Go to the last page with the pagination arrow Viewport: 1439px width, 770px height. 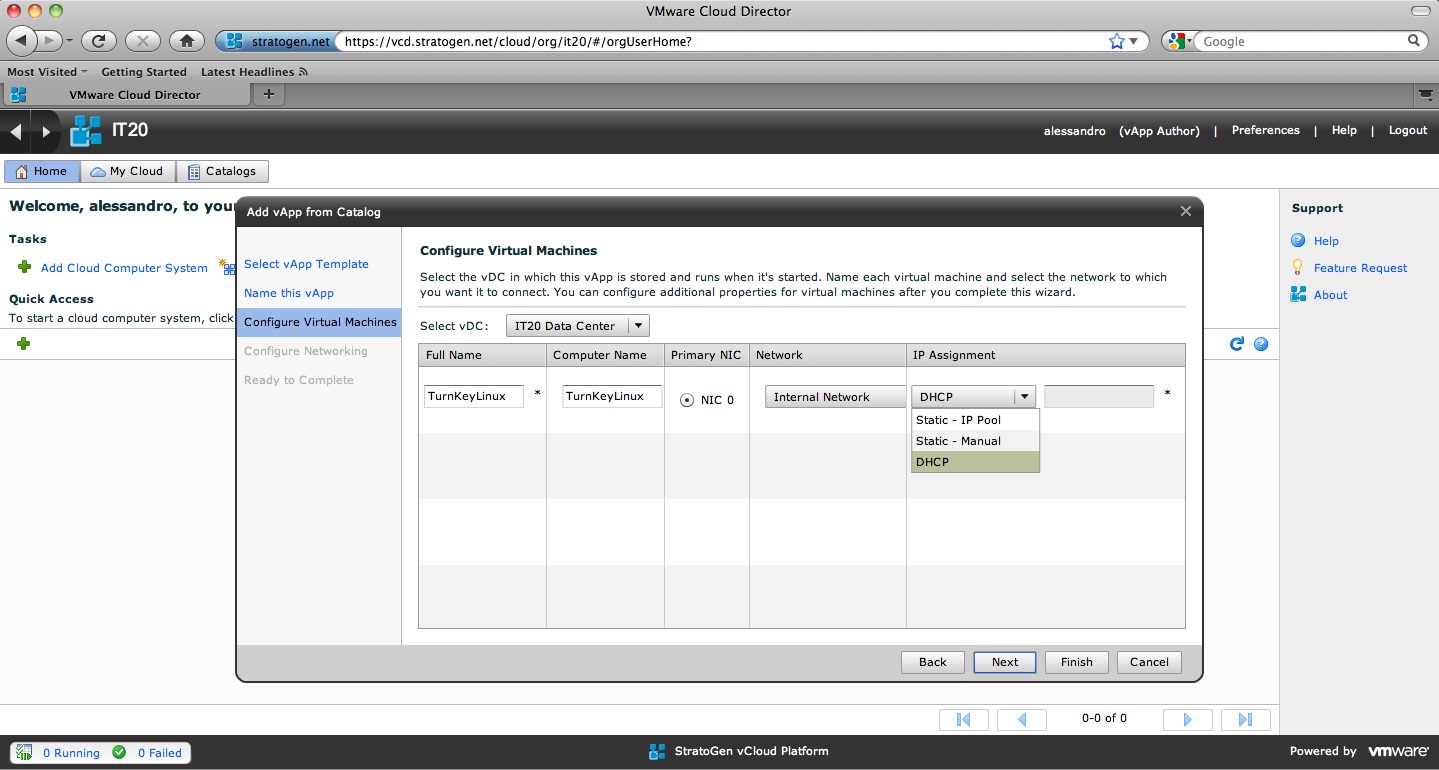point(1245,719)
